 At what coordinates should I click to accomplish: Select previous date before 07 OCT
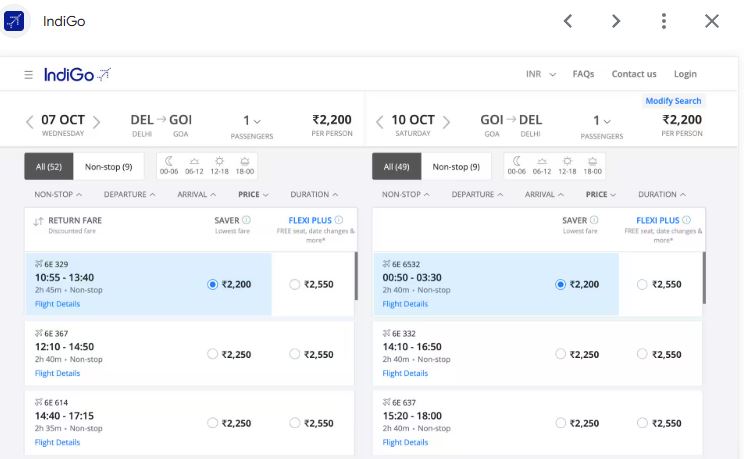pyautogui.click(x=29, y=122)
